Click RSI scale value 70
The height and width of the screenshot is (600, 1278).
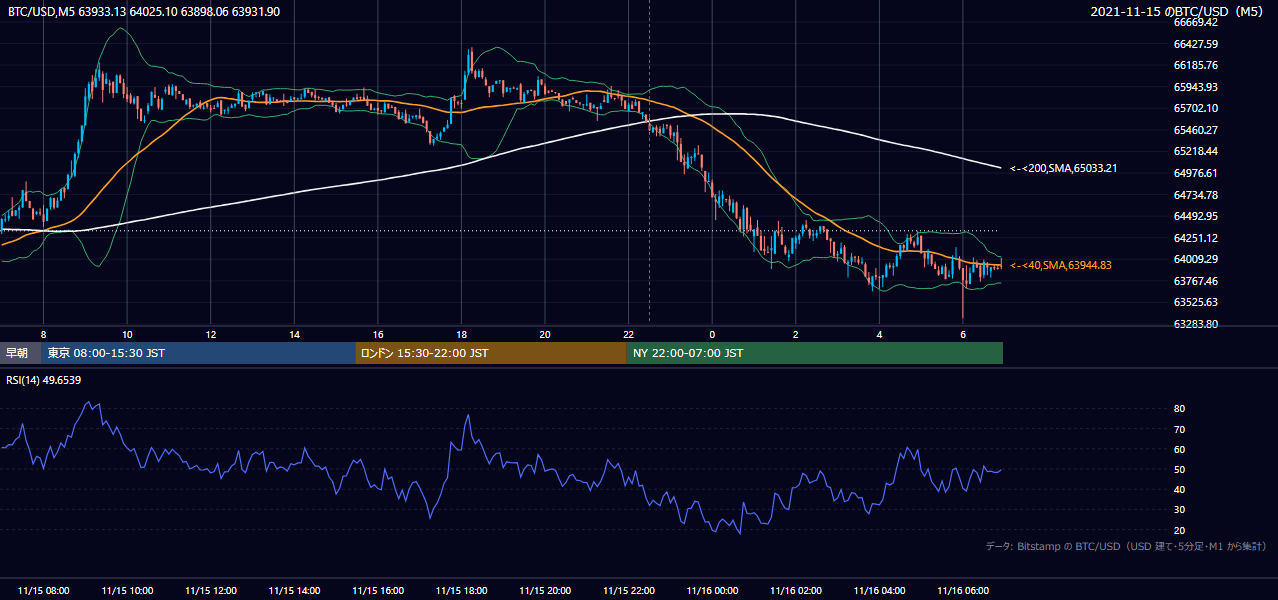click(1179, 429)
